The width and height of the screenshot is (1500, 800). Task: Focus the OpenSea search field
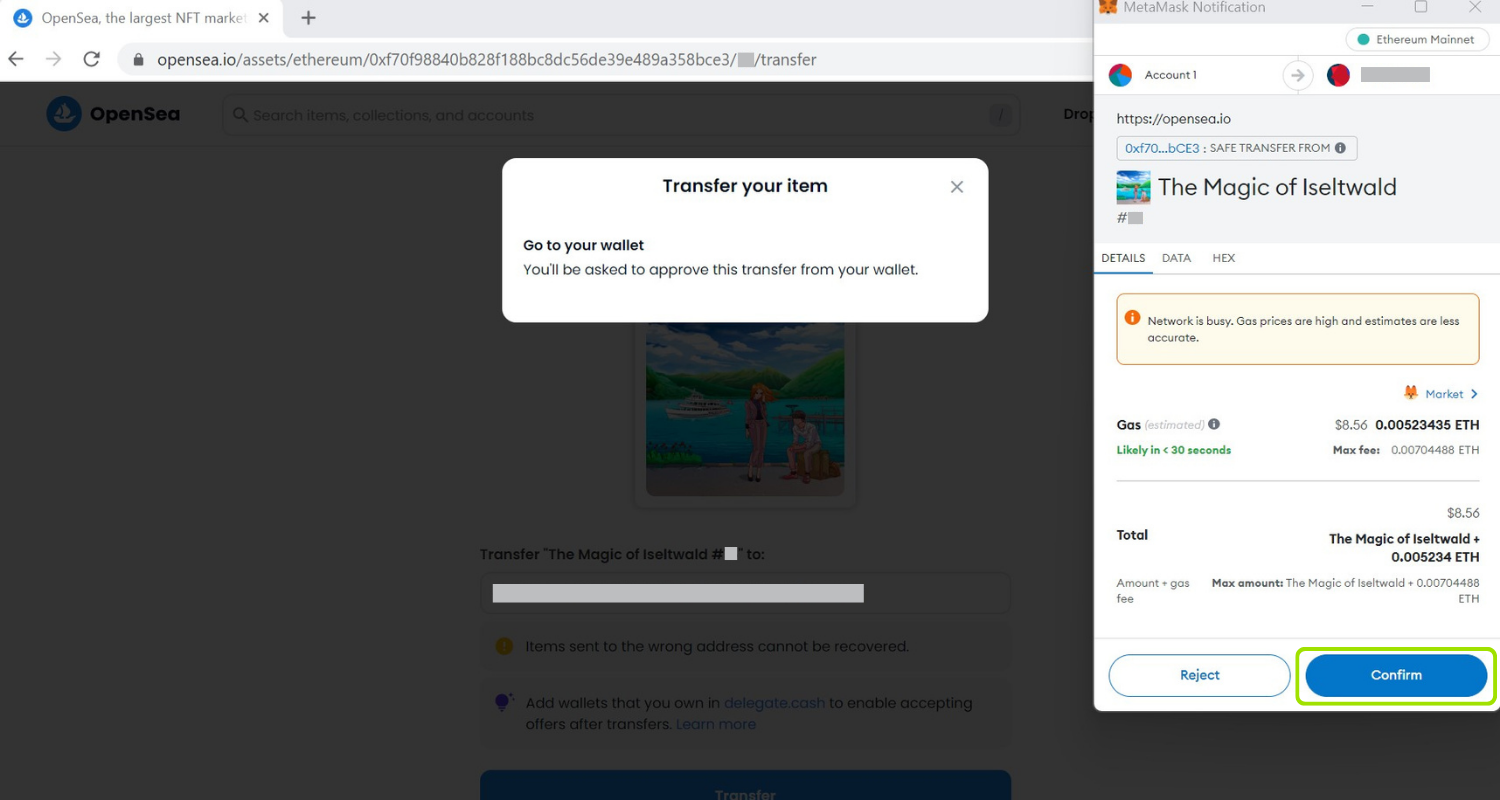click(x=621, y=115)
